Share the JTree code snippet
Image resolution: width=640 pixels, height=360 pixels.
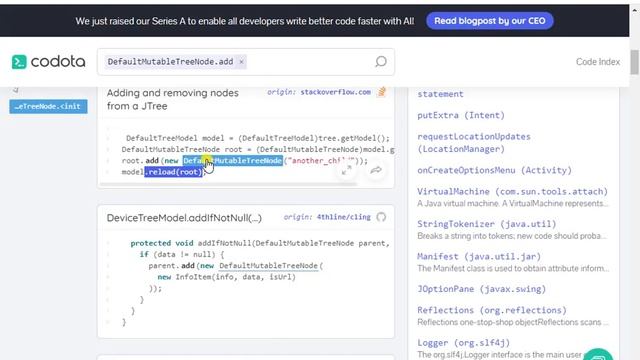(376, 170)
